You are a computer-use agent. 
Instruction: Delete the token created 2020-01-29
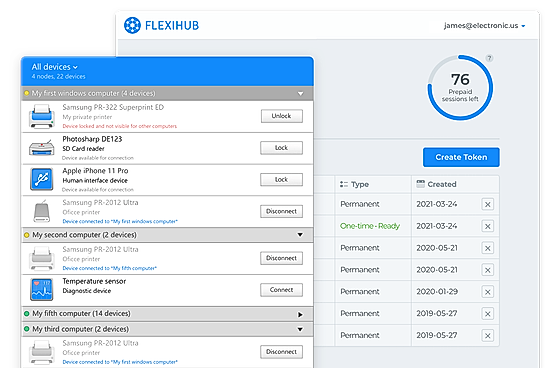488,292
